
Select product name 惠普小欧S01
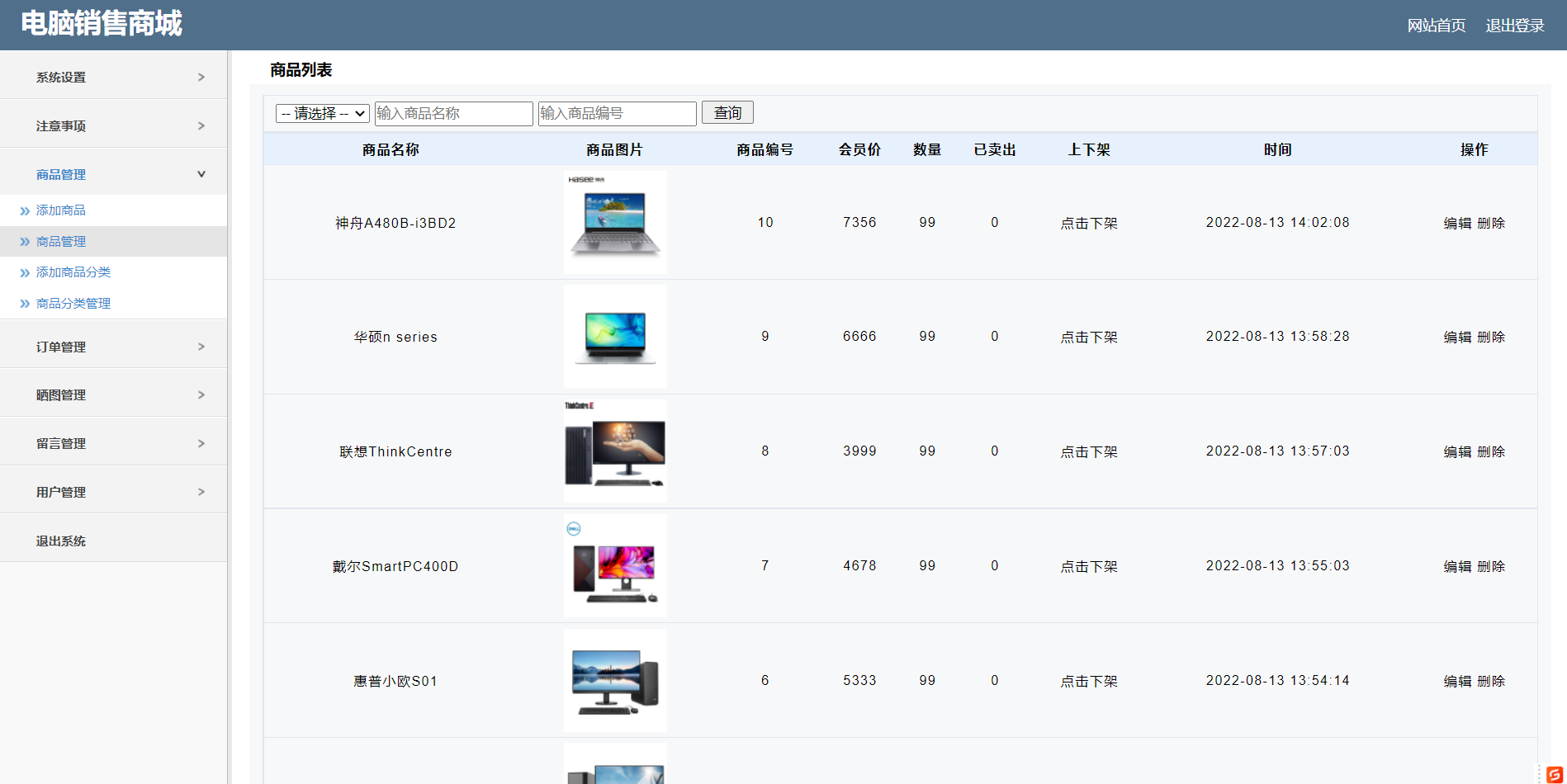[395, 681]
